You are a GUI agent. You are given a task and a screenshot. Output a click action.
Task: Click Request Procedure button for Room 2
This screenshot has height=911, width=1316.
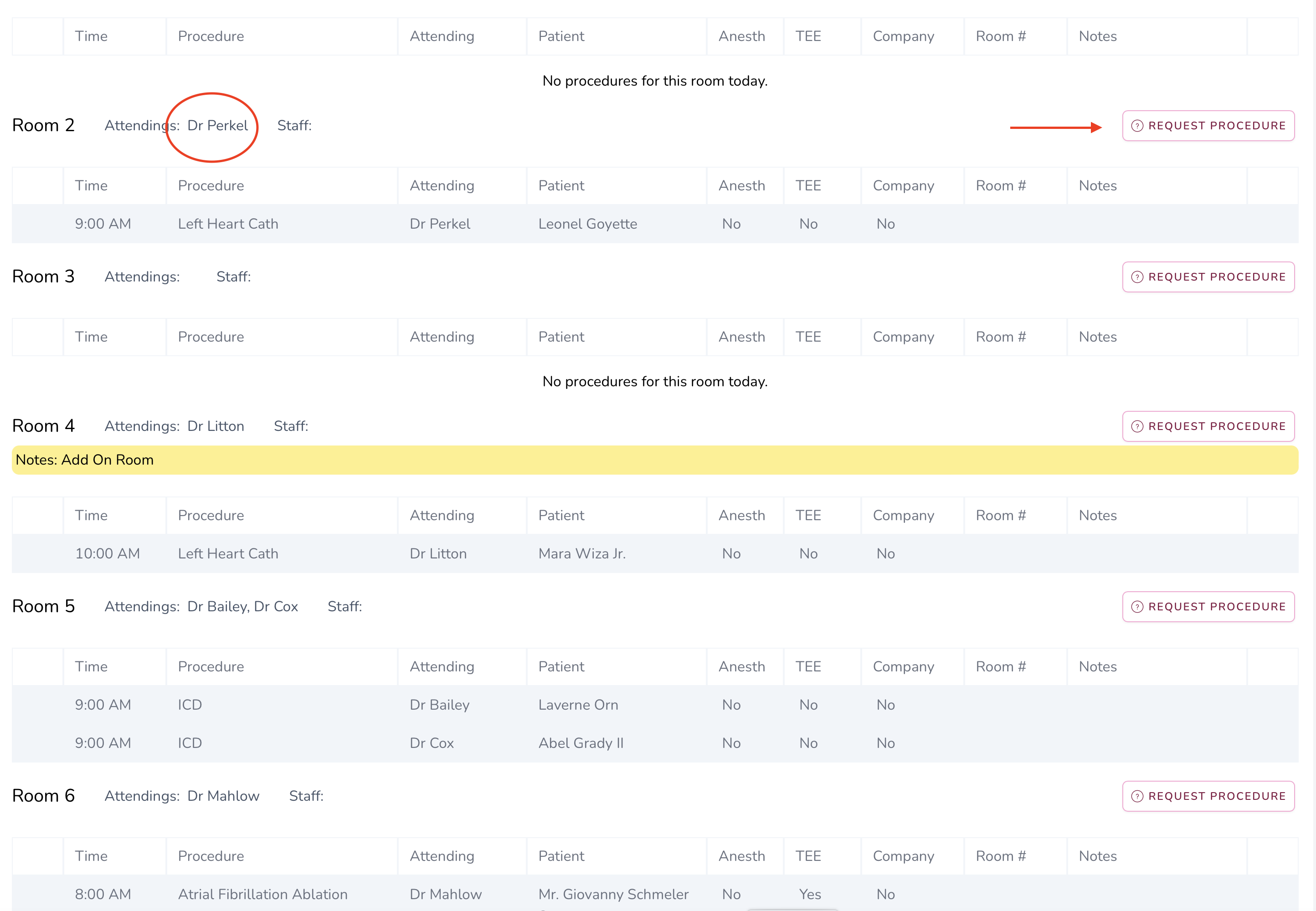pyautogui.click(x=1208, y=126)
